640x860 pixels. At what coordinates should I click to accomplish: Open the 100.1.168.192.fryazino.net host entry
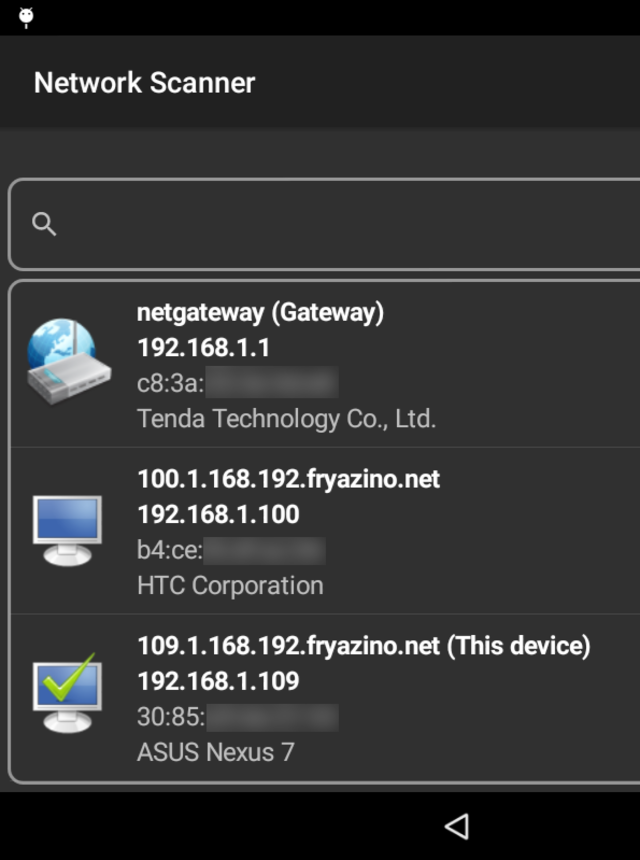click(288, 479)
